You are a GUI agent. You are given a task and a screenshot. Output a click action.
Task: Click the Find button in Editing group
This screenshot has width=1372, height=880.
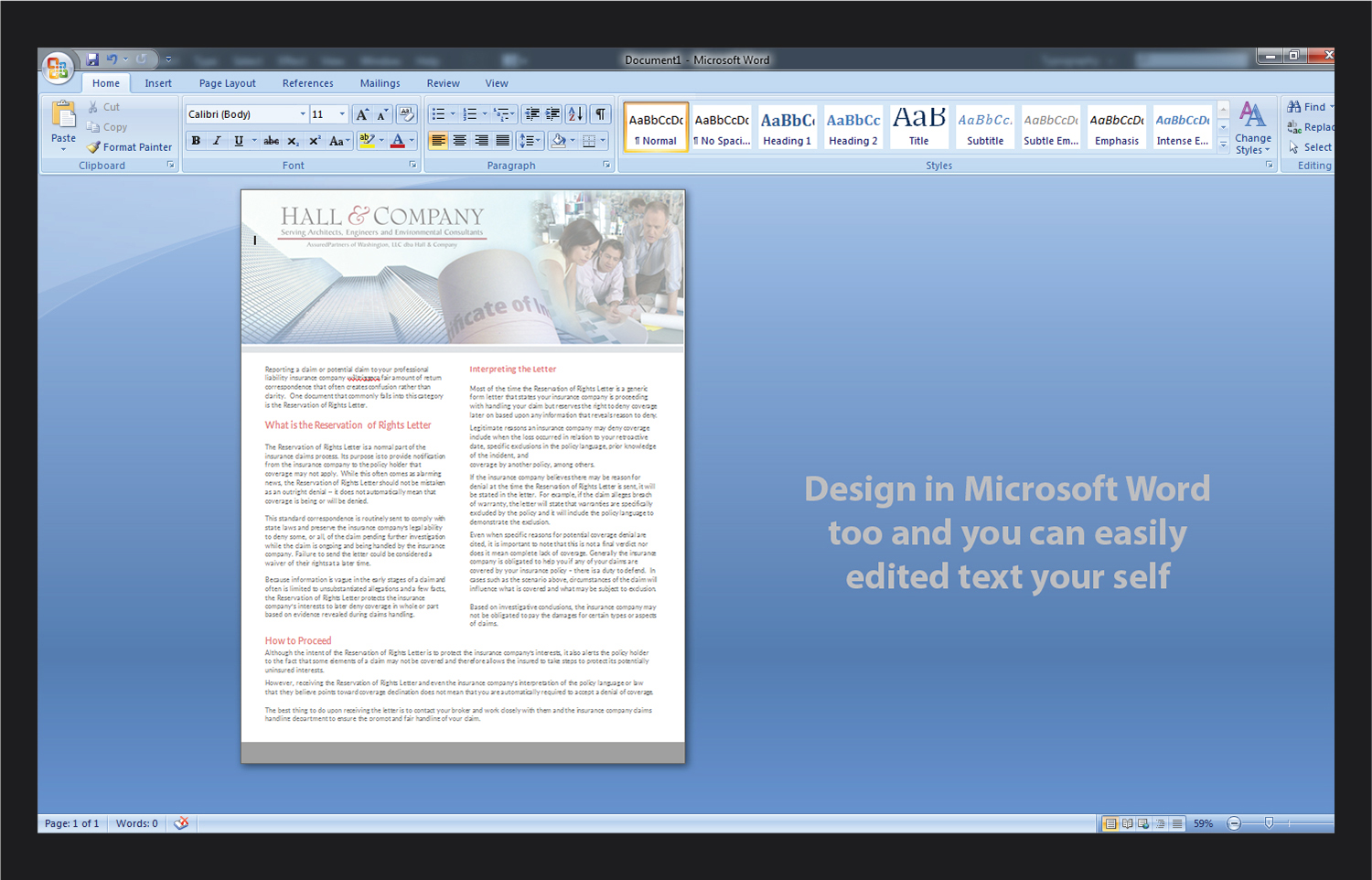click(1308, 107)
